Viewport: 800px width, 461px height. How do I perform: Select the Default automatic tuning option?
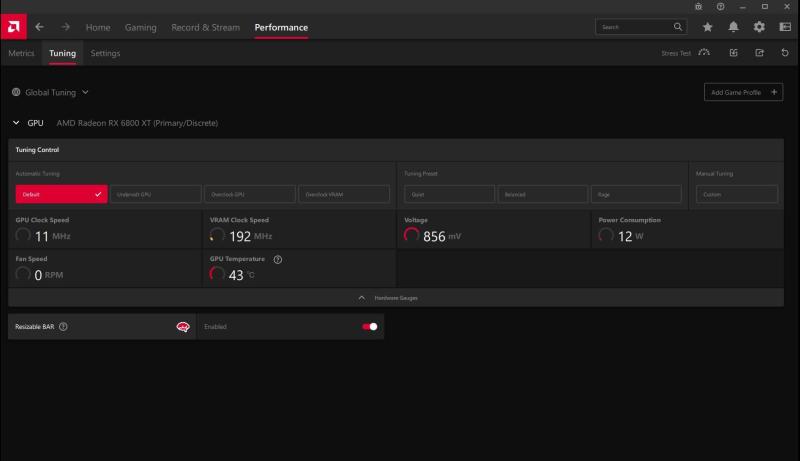[x=60, y=194]
